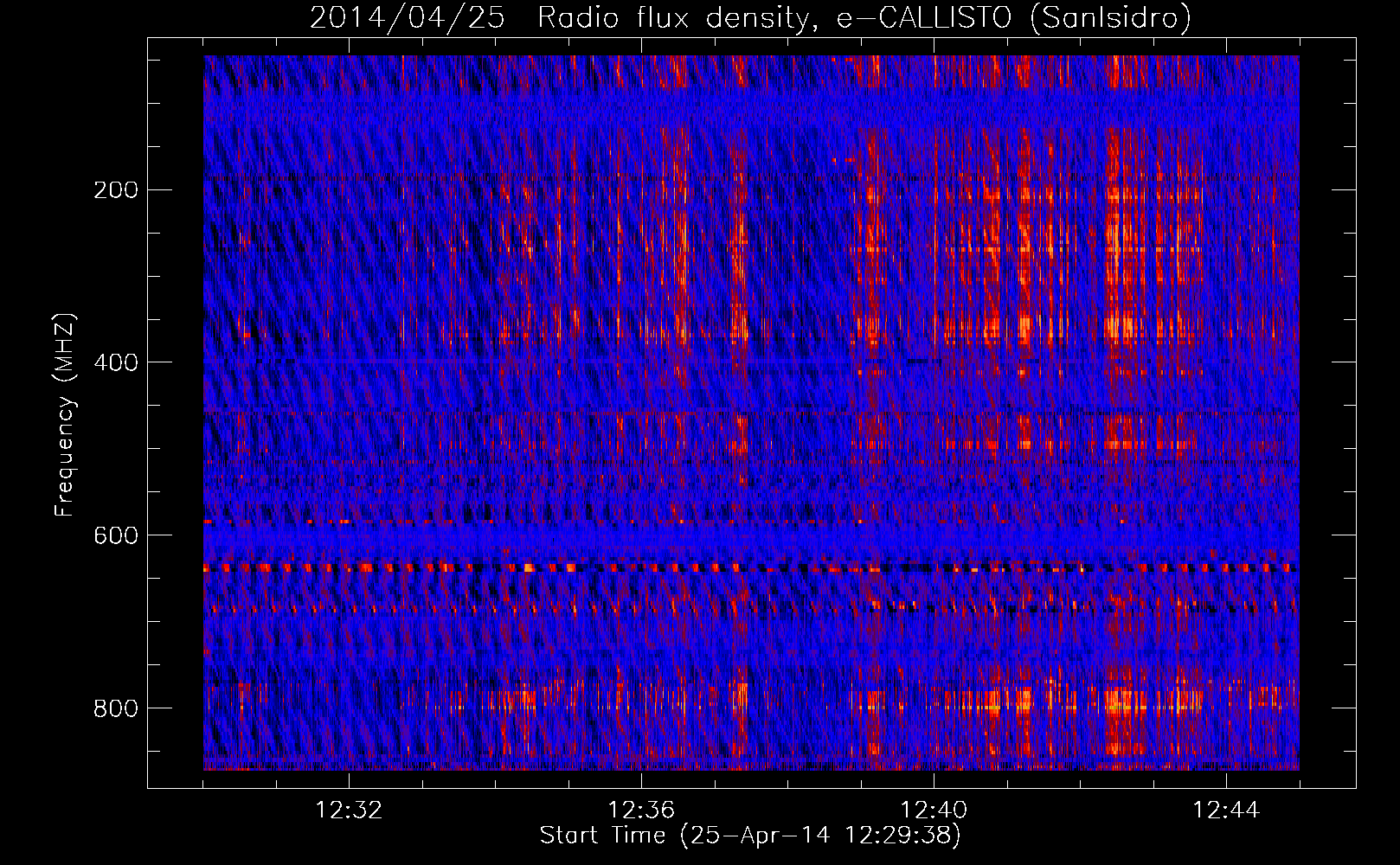Click the 200 frequency tick label
Screen dimensions: 1400x865
(x=116, y=190)
